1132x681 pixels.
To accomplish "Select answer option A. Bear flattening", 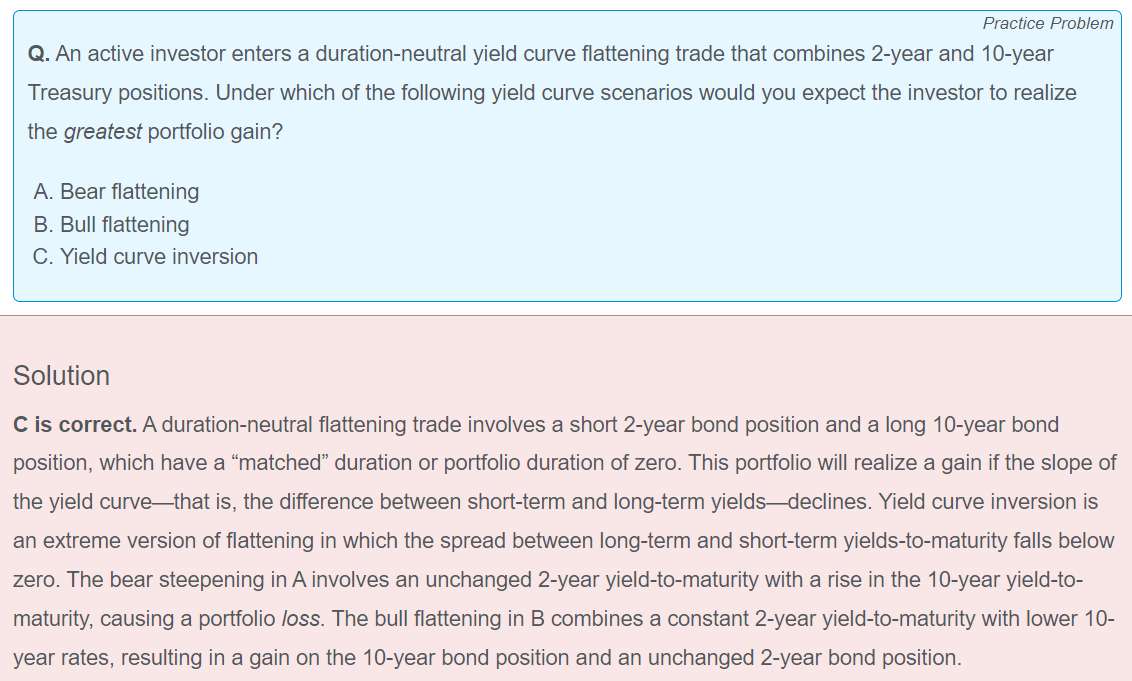I will pos(116,191).
